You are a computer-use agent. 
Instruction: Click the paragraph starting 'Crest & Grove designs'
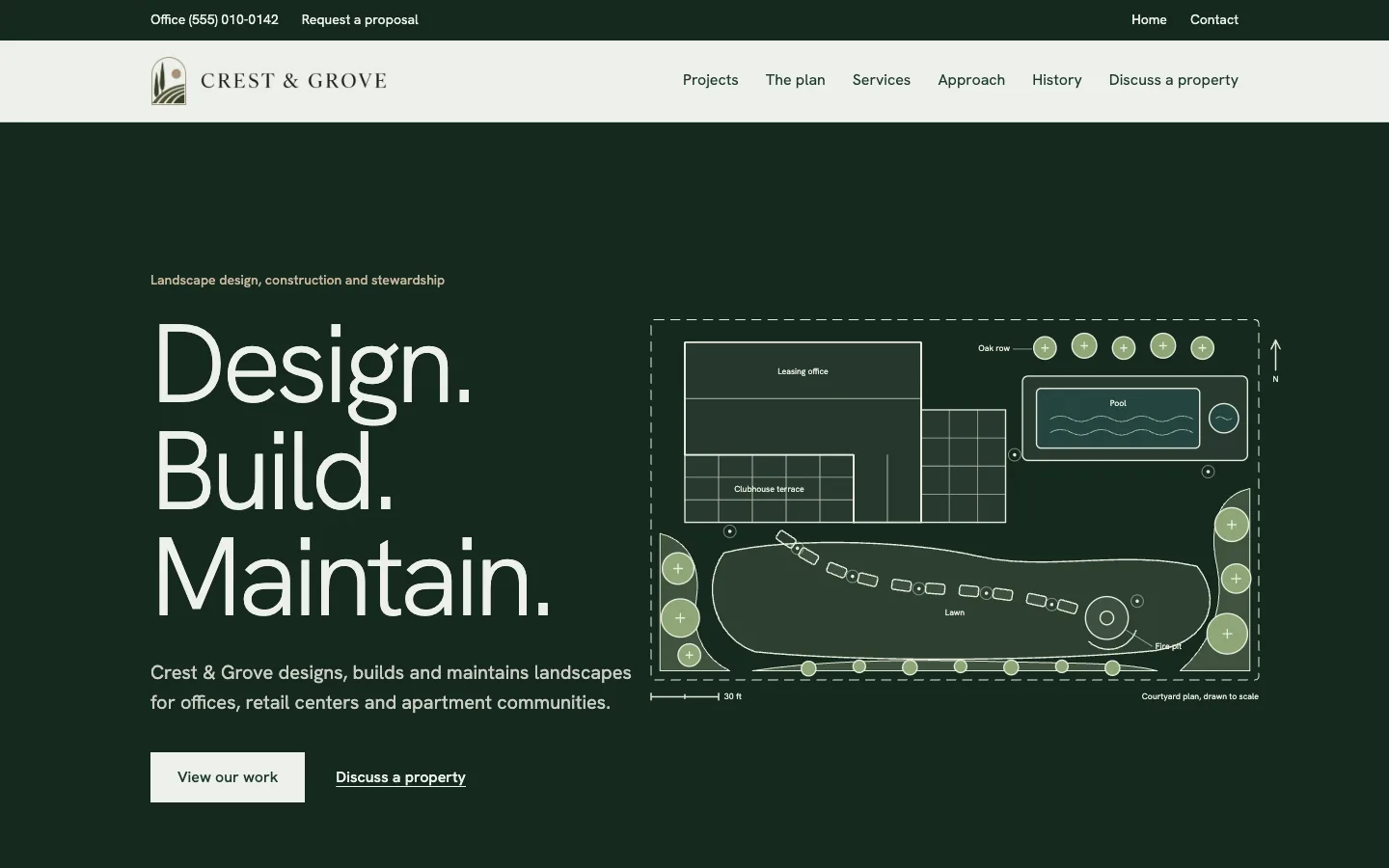pyautogui.click(x=391, y=688)
